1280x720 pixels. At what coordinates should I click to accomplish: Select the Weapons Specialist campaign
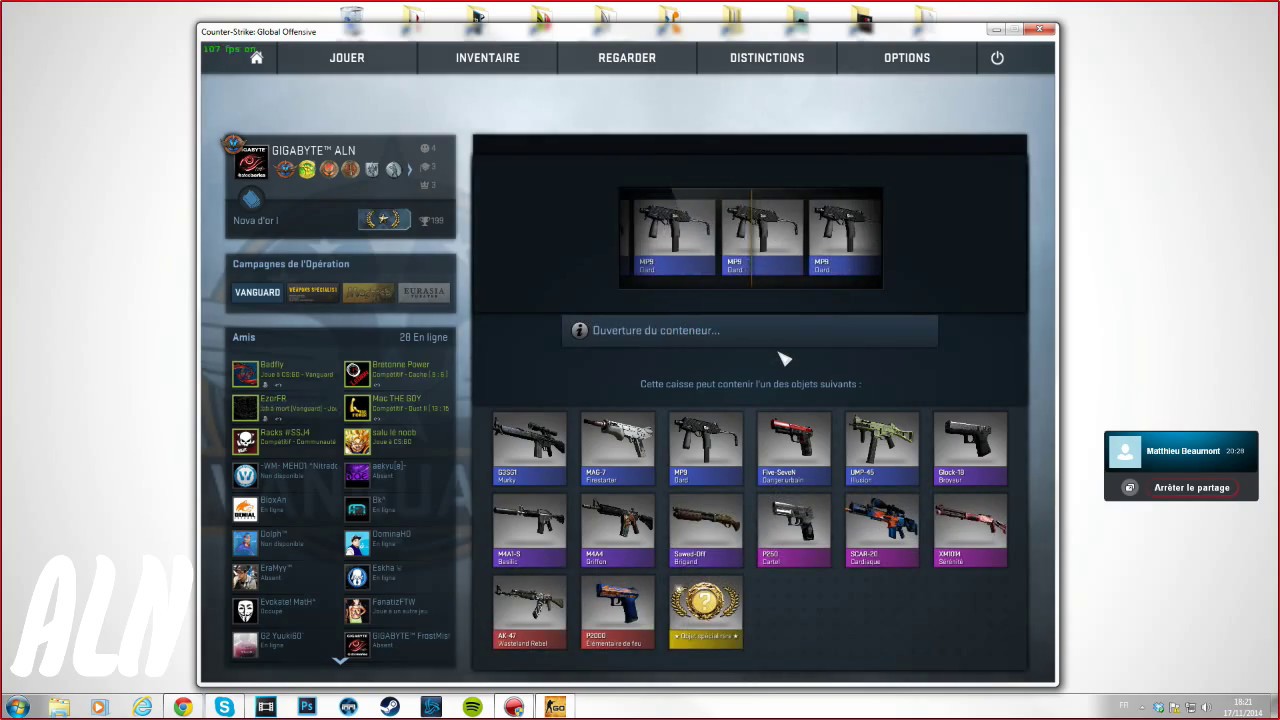[x=312, y=292]
